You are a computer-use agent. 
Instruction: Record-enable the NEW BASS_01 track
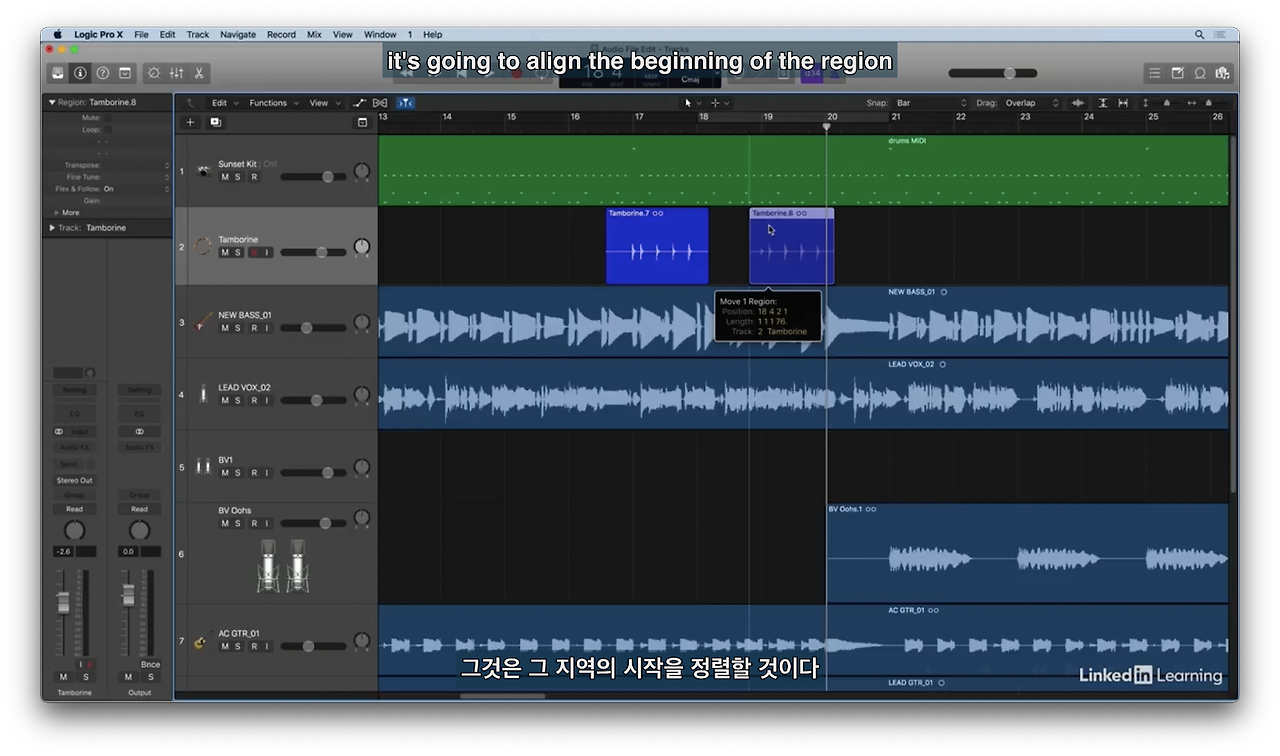(x=254, y=328)
